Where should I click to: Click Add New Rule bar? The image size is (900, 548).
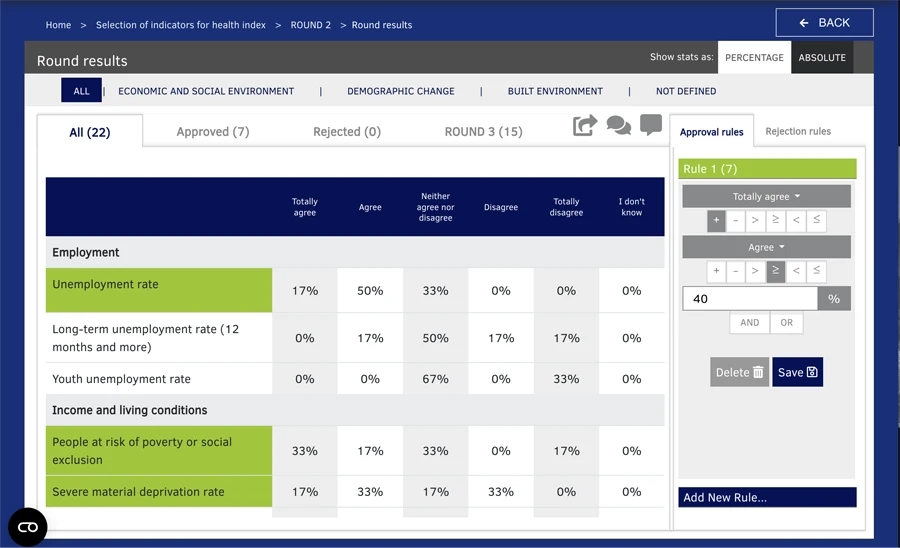(767, 498)
